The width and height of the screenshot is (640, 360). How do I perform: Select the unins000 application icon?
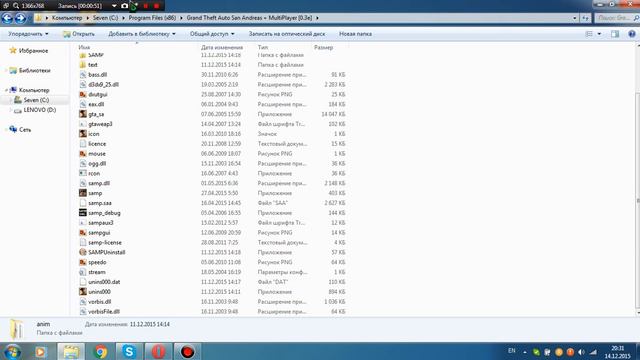point(83,292)
